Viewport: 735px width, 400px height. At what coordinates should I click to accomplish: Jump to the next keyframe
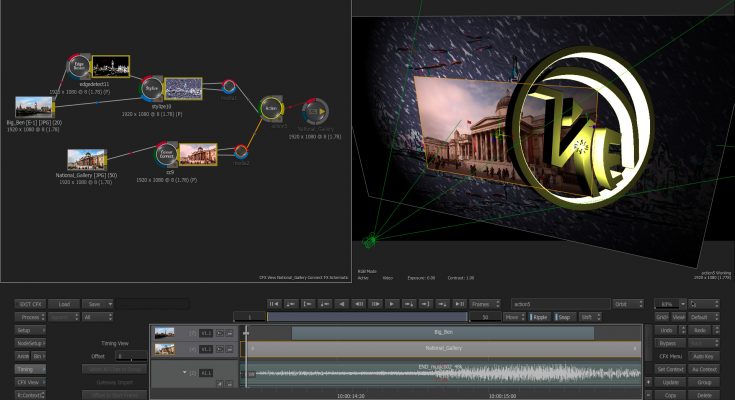[409, 304]
